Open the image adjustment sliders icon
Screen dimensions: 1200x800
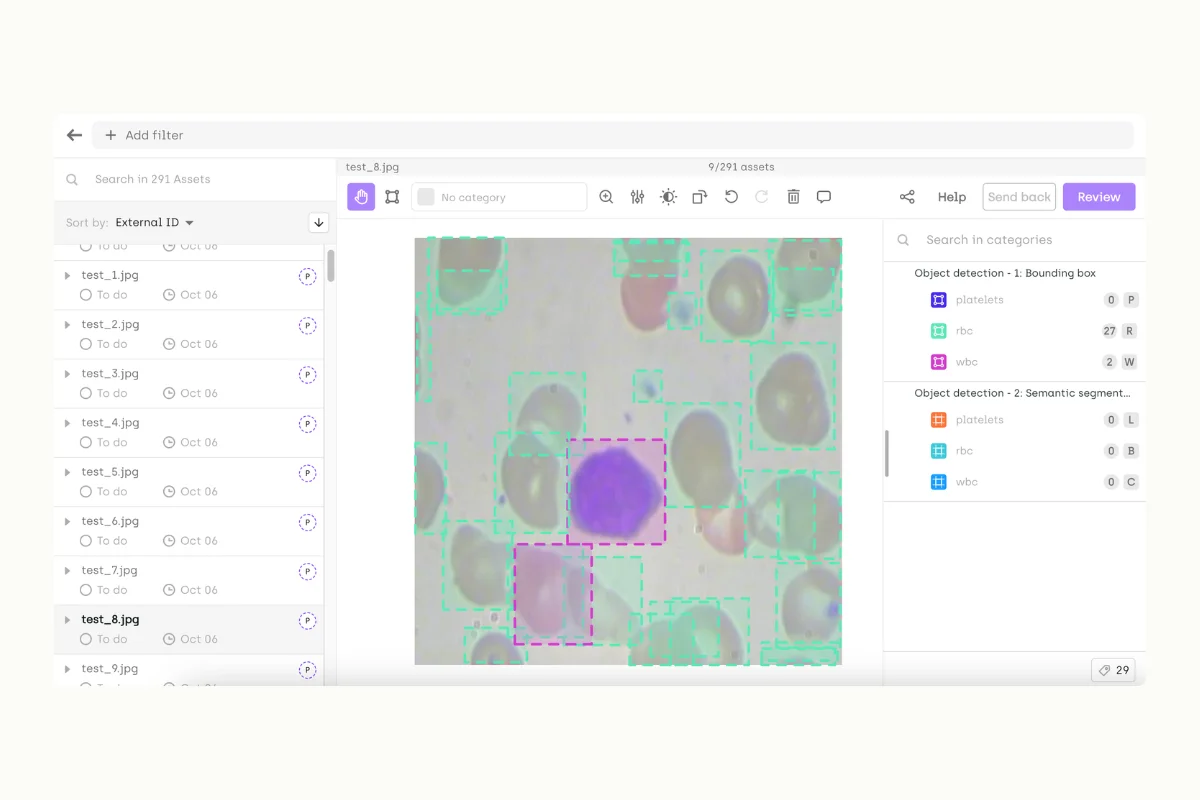point(637,197)
